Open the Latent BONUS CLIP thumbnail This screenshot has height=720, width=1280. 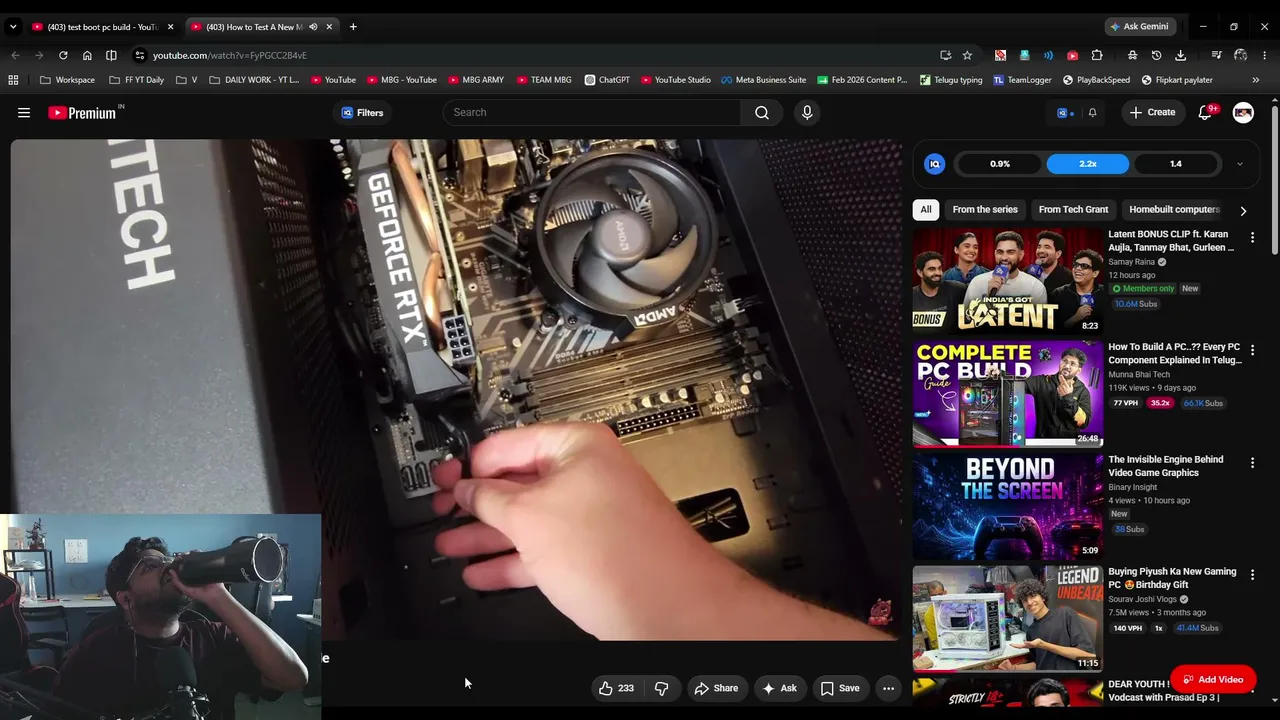(x=1007, y=280)
